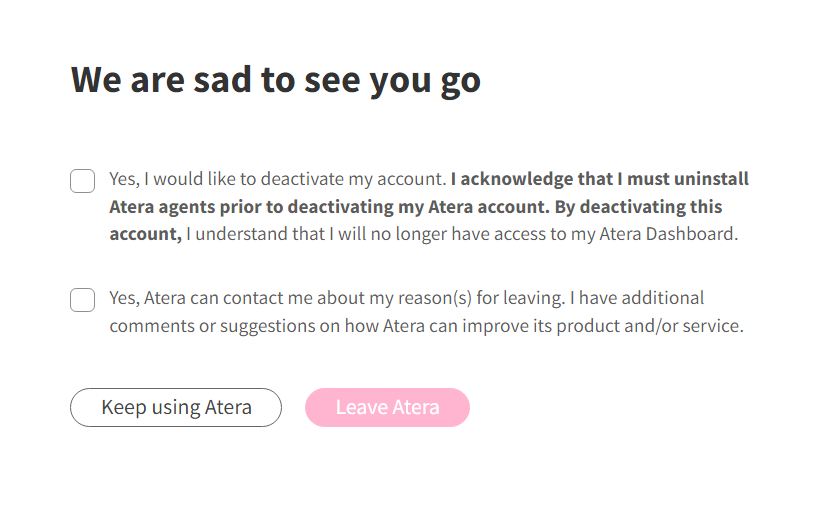
Task: Tick the box acknowledging Atera agents uninstall
Action: (82, 181)
